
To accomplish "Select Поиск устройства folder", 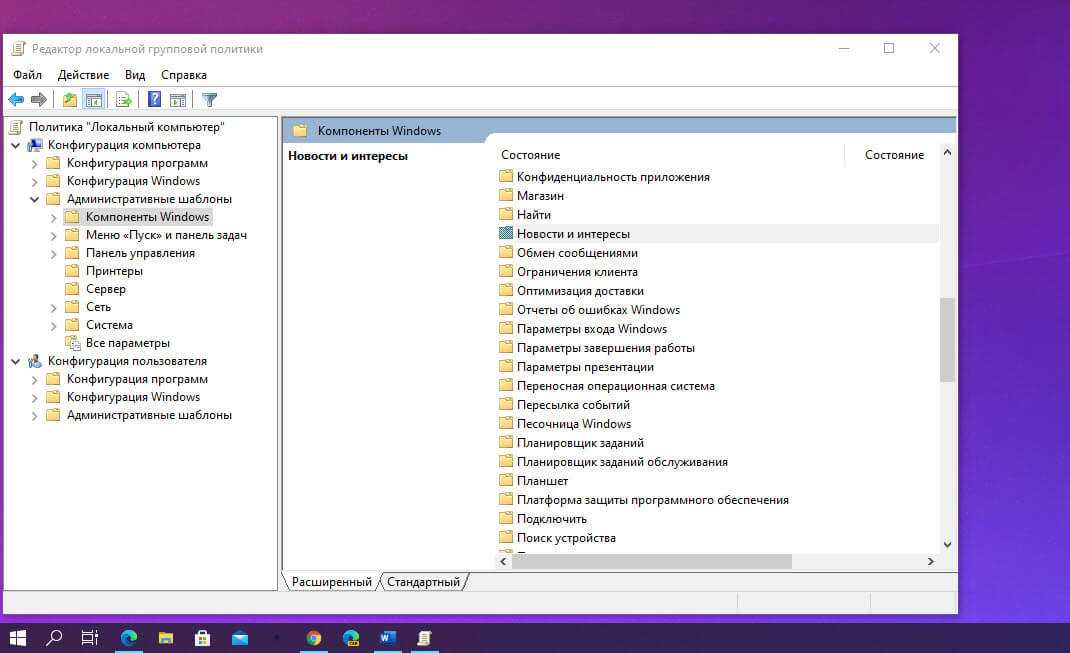I will (566, 538).
